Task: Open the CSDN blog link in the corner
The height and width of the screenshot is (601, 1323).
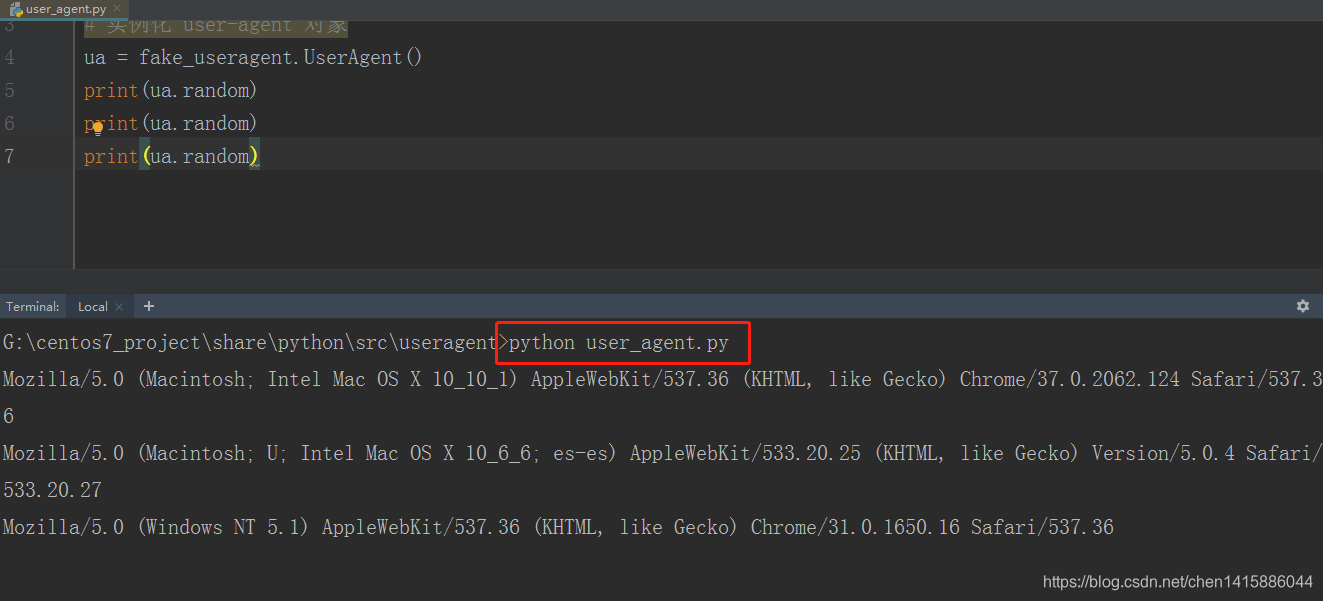Action: 1177,581
